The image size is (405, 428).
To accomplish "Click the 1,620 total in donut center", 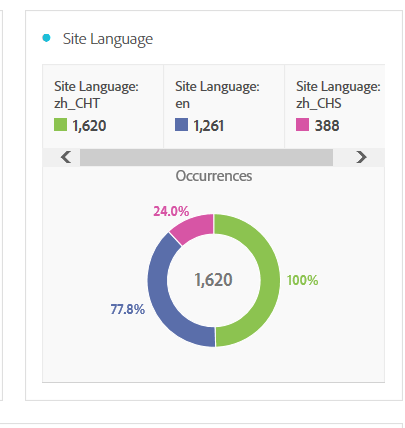I will 213,280.
